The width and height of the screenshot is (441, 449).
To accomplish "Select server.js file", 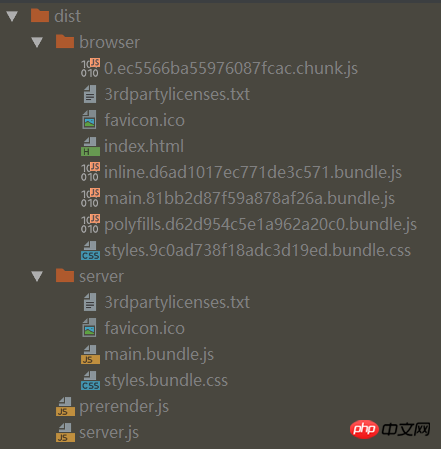I will [109, 432].
